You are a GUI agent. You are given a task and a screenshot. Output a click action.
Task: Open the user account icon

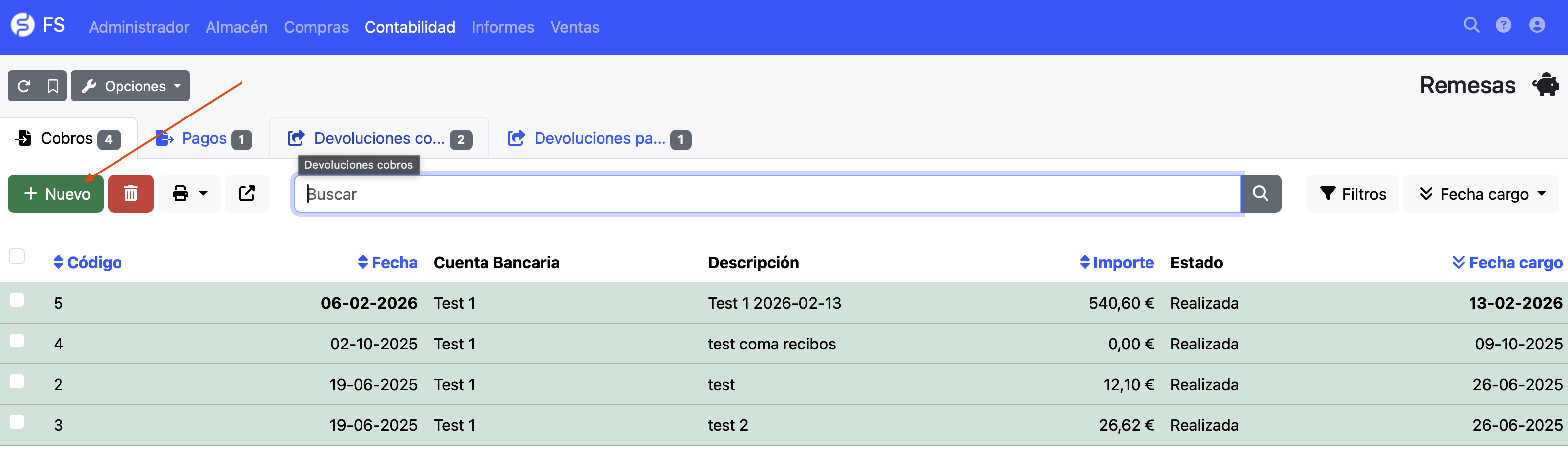click(x=1537, y=26)
